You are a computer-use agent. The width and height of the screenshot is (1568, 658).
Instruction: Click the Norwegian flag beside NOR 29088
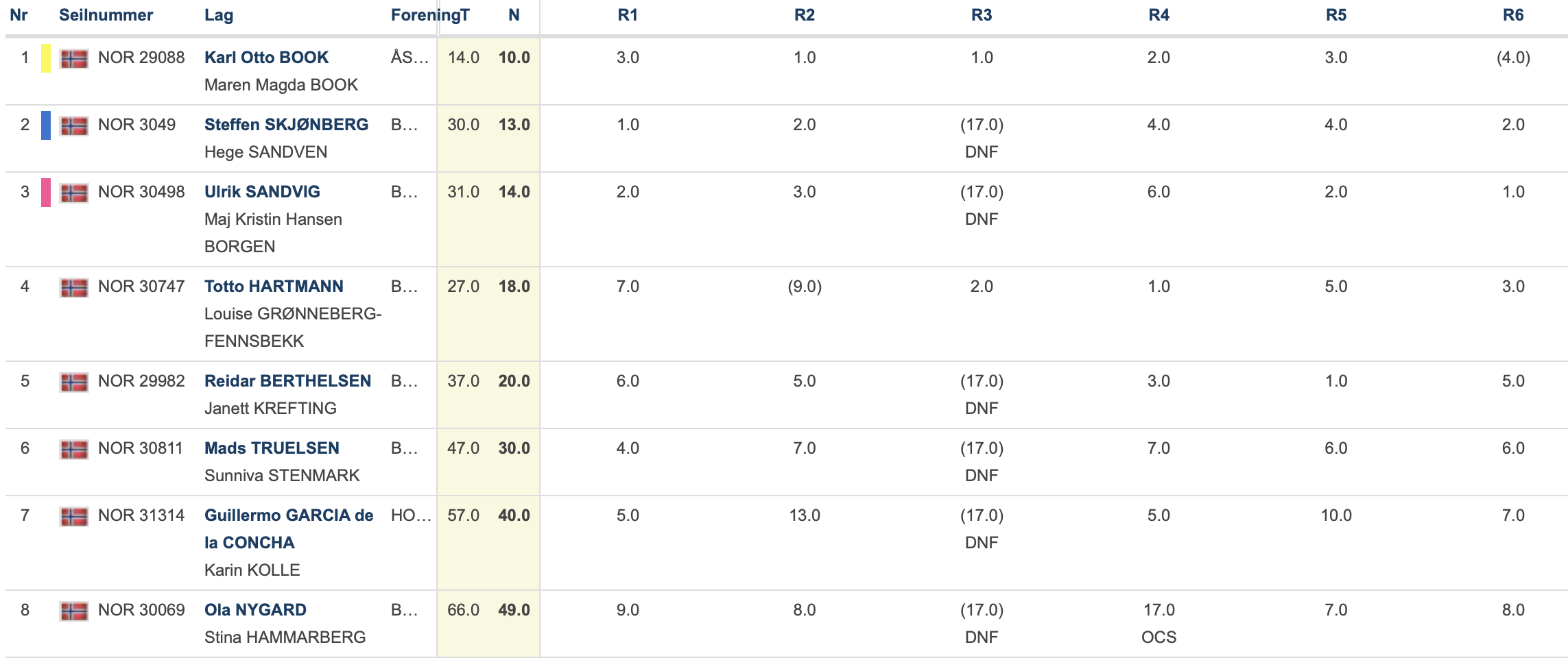click(x=74, y=59)
